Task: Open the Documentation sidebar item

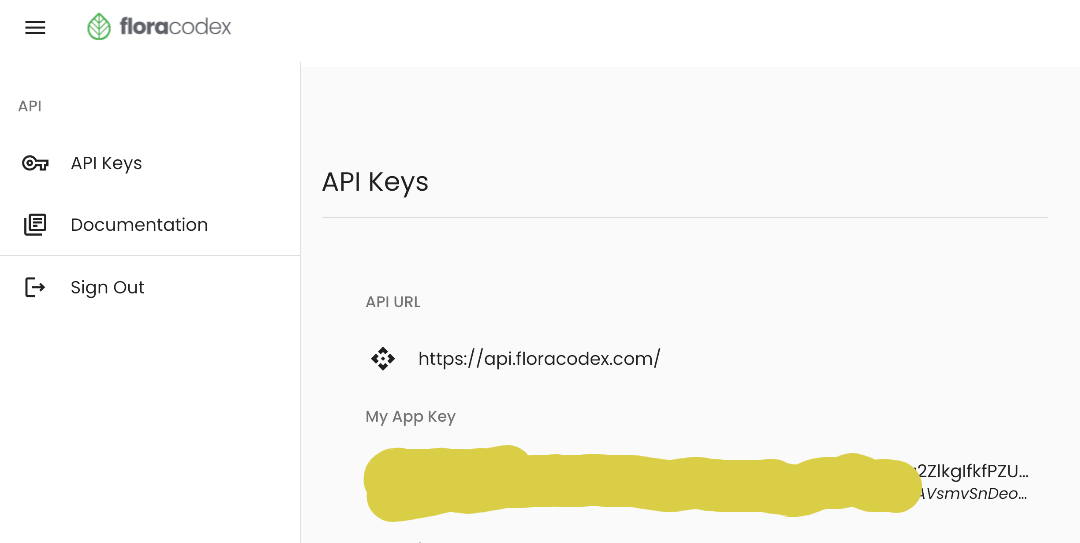Action: (139, 225)
